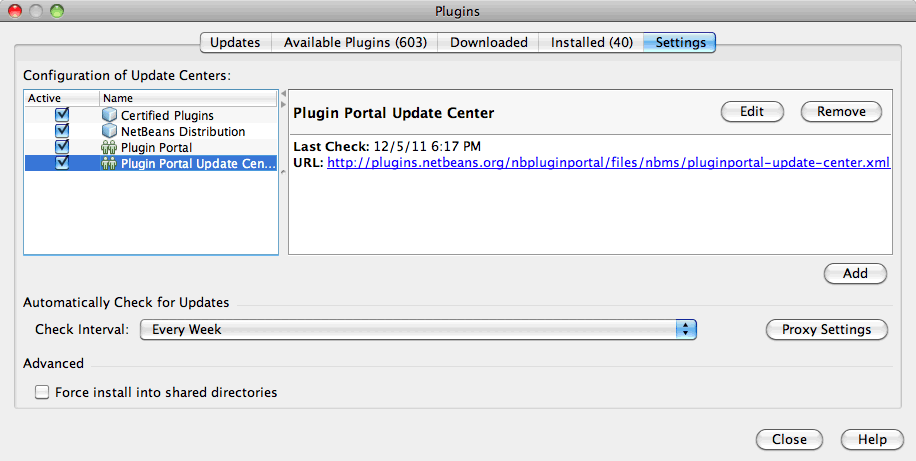
Task: Disable the Plugin Portal update center checkbox
Action: coord(62,148)
